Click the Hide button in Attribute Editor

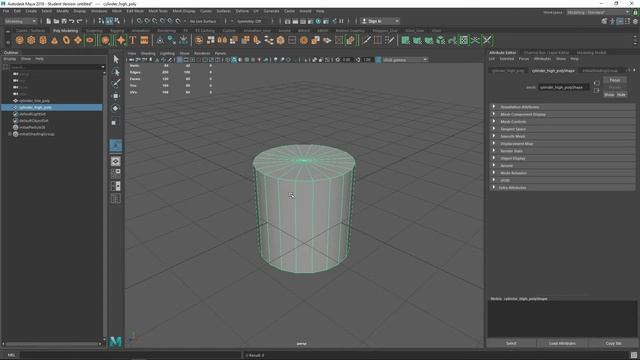tap(621, 95)
